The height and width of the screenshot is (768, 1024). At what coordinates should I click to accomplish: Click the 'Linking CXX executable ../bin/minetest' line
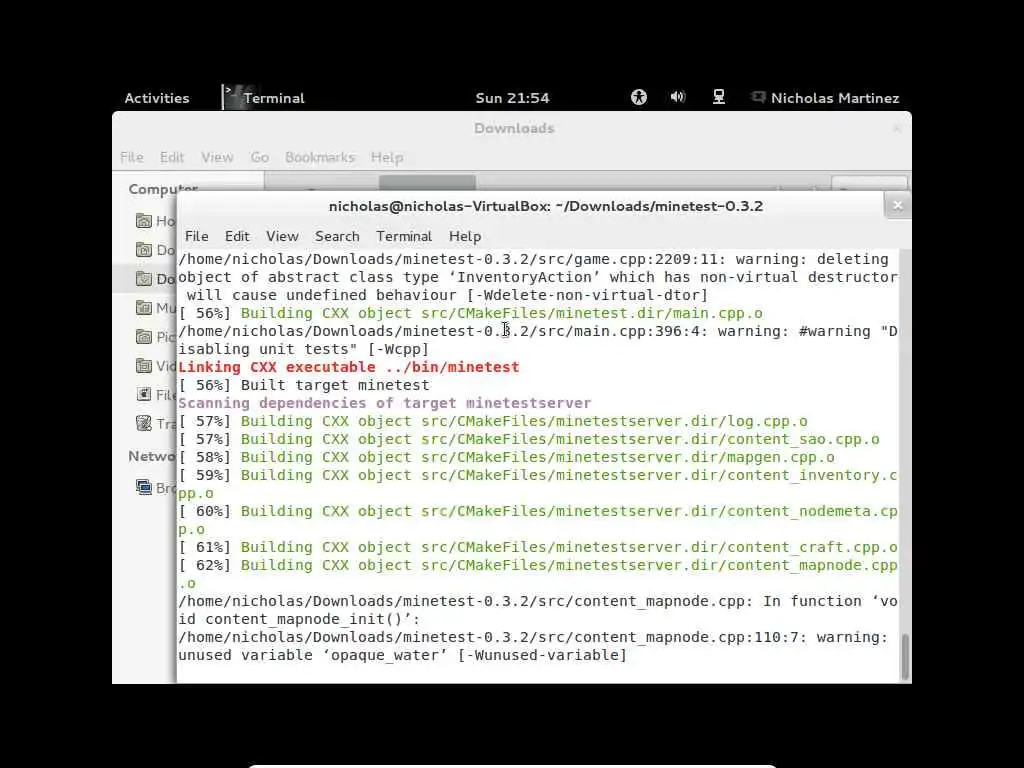(x=349, y=367)
